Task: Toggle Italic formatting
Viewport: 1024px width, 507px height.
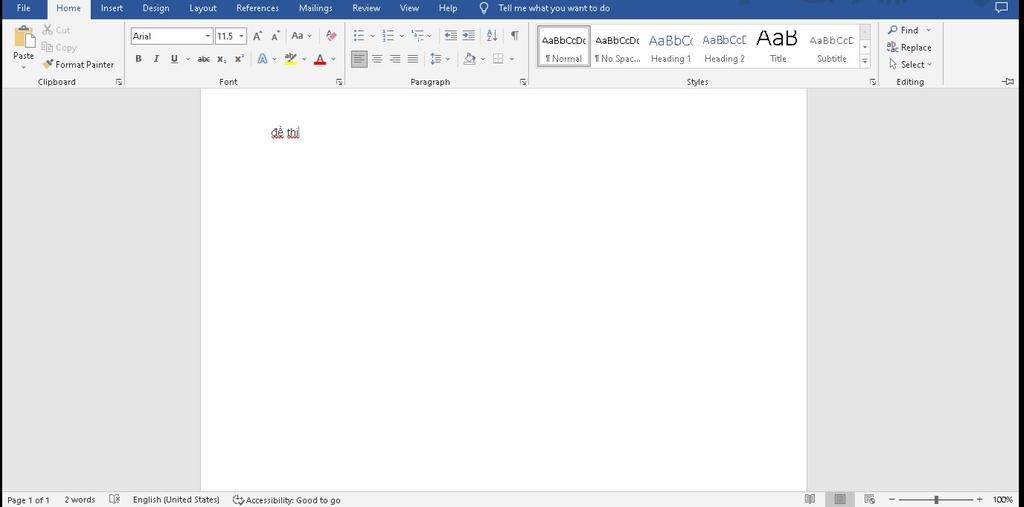Action: tap(156, 59)
